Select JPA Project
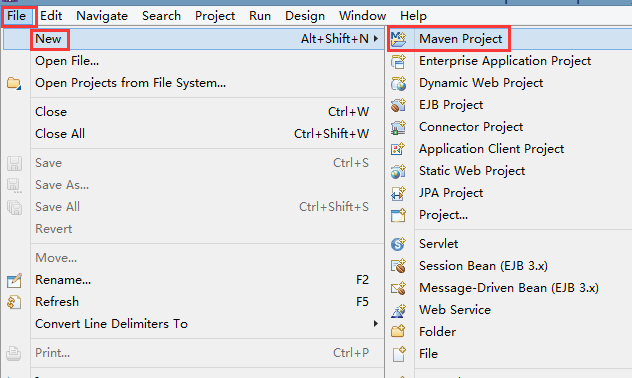 [x=451, y=193]
